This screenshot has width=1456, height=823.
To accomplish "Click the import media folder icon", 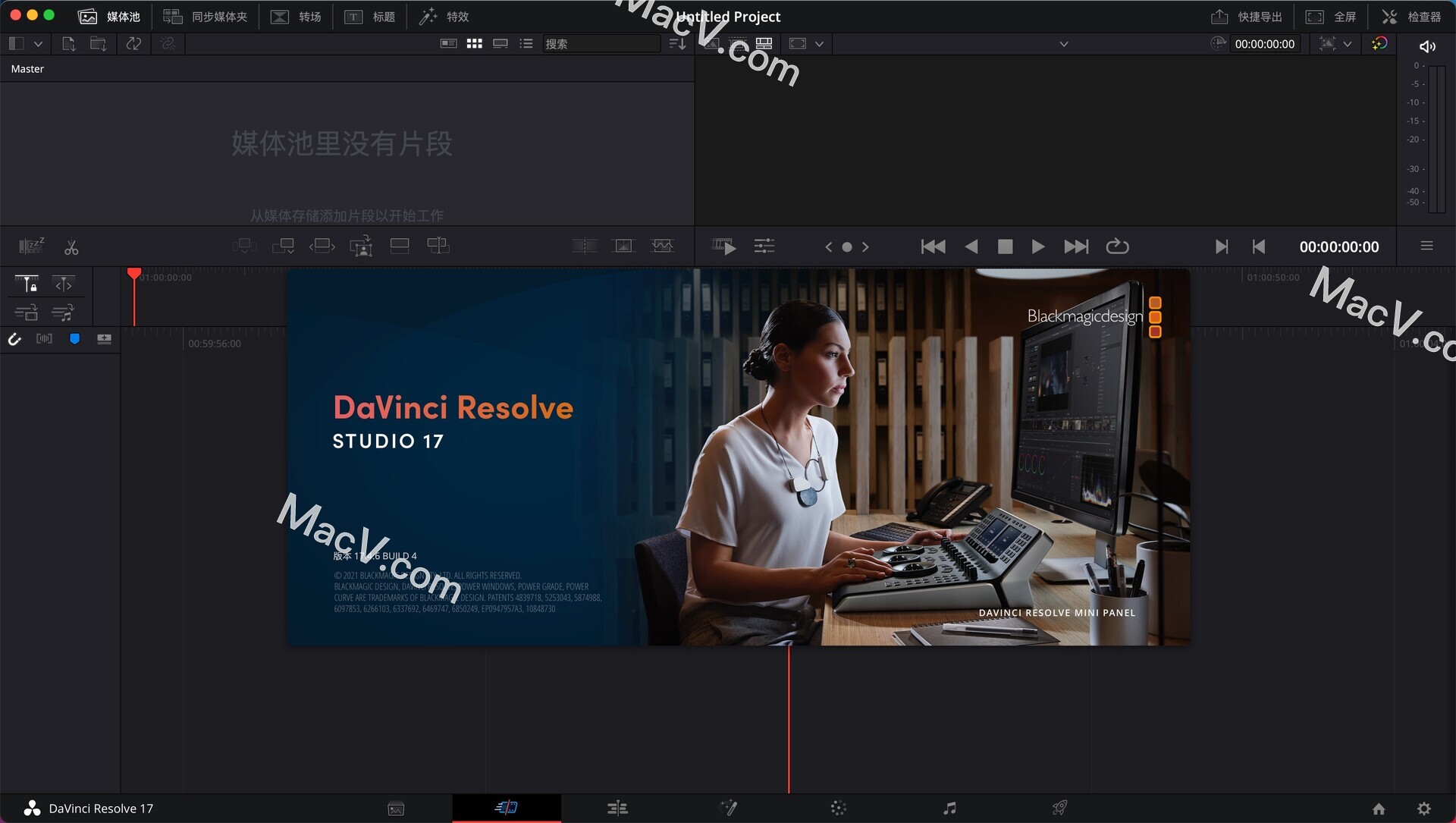I will [x=98, y=44].
